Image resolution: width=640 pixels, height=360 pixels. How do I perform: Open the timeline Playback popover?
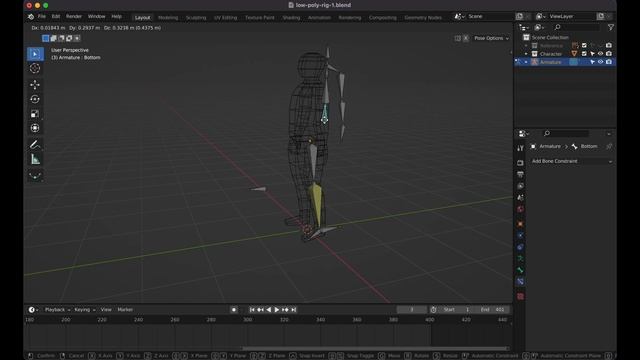(57, 310)
